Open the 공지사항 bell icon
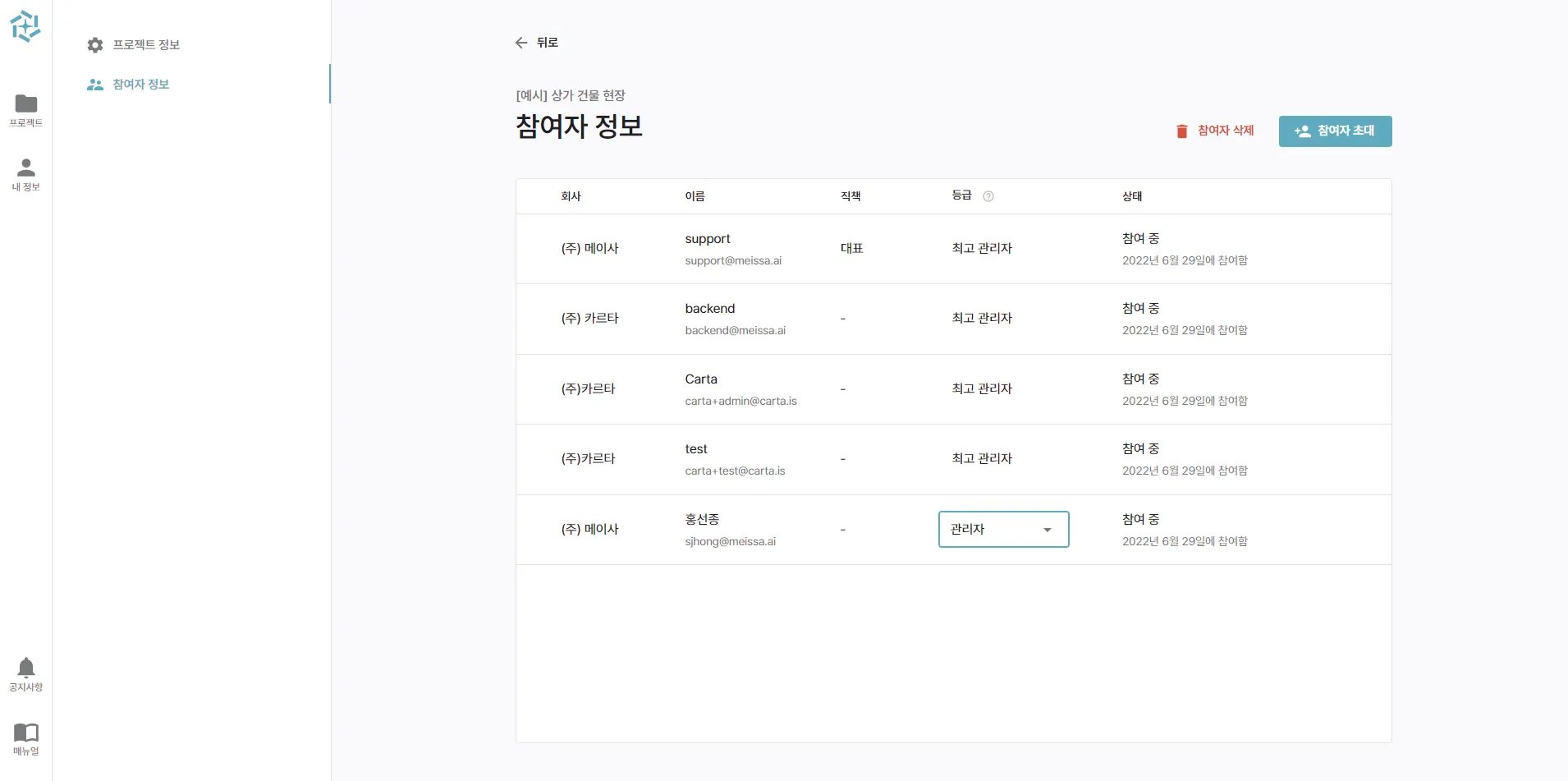The width and height of the screenshot is (1568, 781). pos(26,668)
